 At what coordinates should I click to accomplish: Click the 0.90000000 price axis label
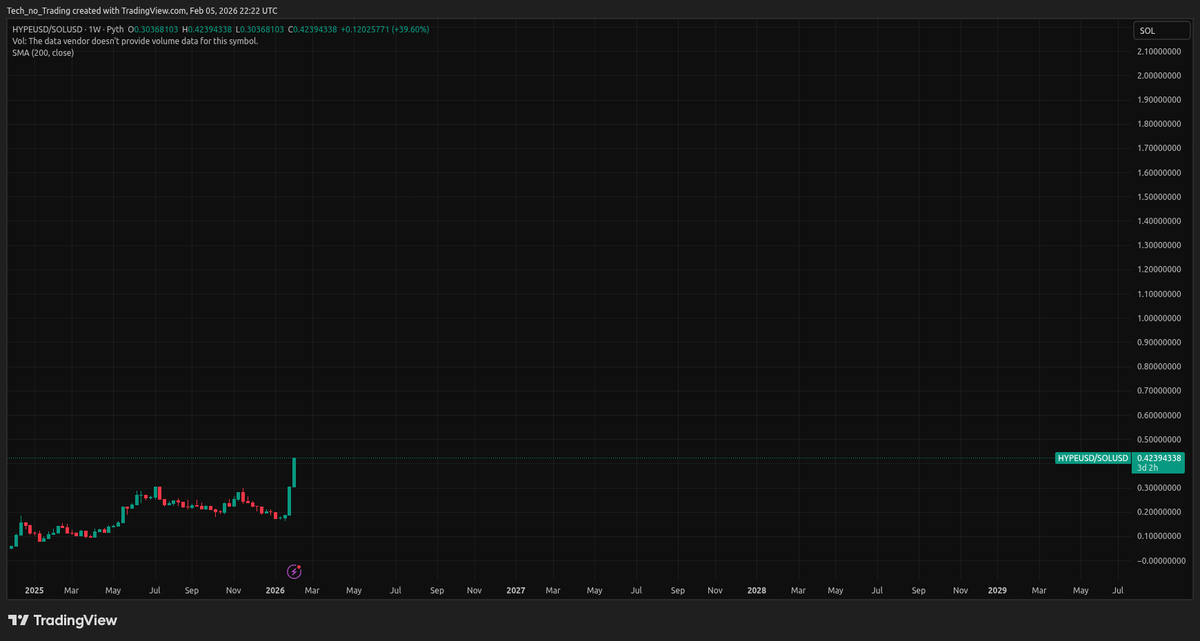click(1161, 342)
